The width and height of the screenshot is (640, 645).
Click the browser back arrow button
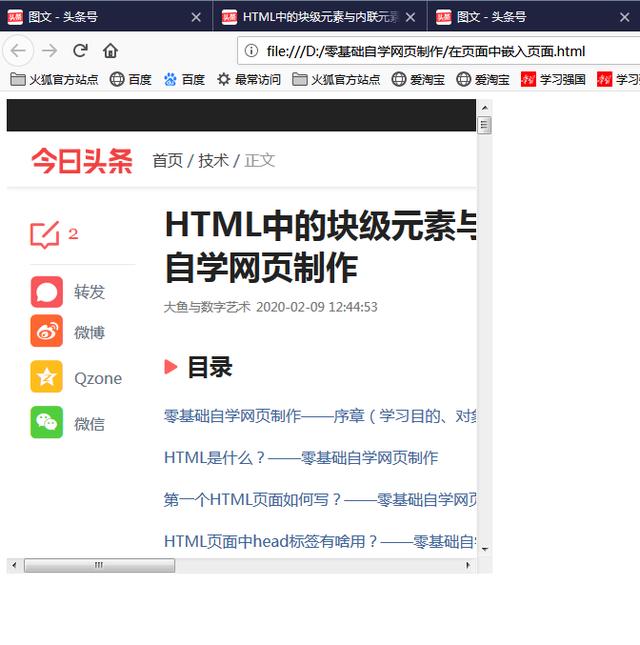(x=18, y=51)
